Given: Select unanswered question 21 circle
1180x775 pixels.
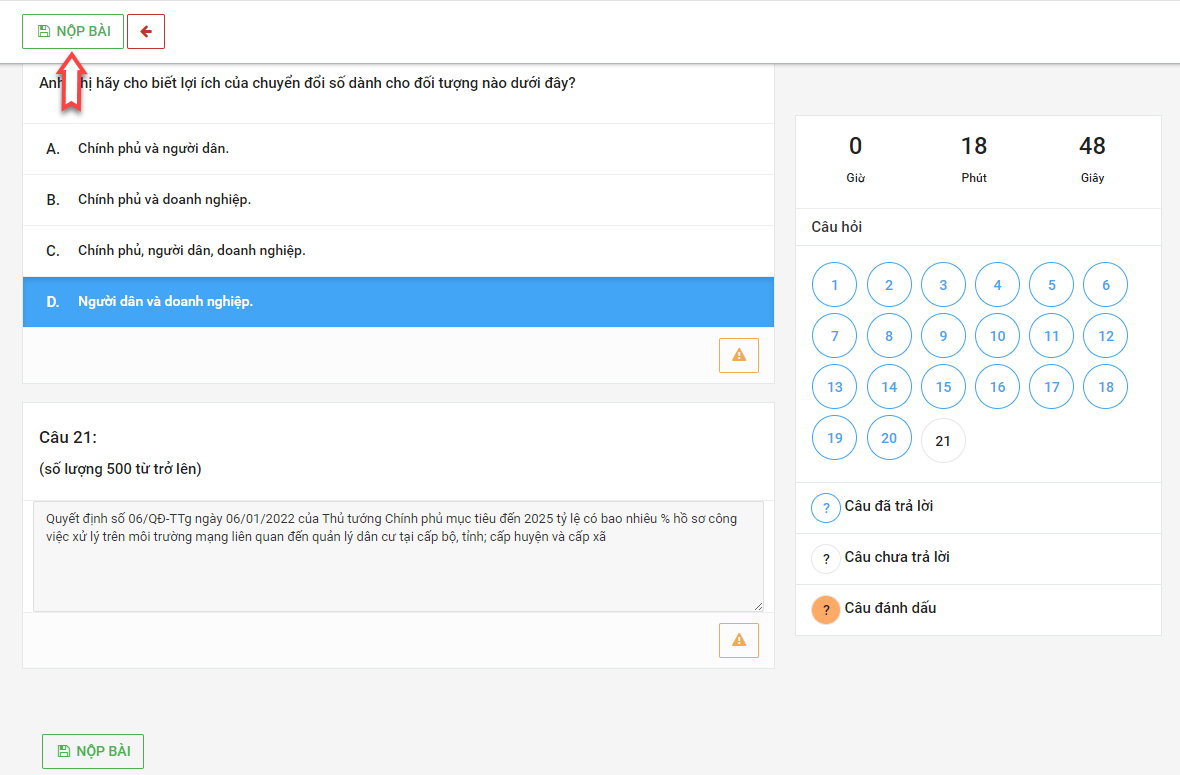Looking at the screenshot, I should coord(943,441).
